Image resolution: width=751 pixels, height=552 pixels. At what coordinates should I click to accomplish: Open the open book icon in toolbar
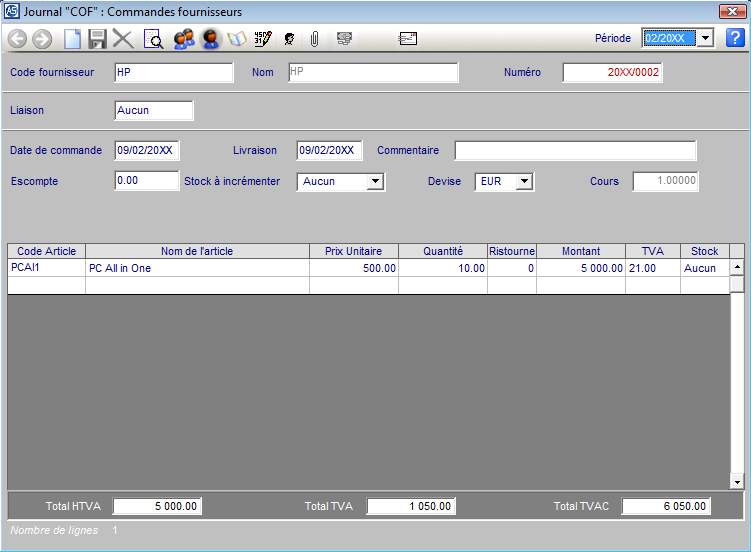[x=237, y=39]
